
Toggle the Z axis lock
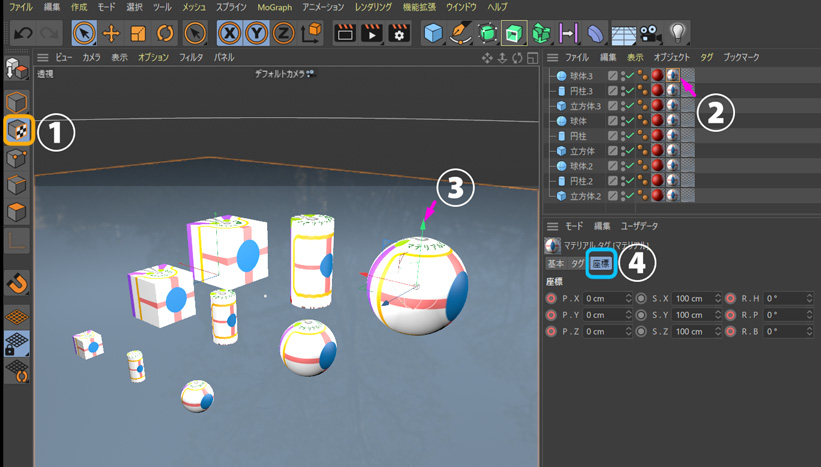284,33
